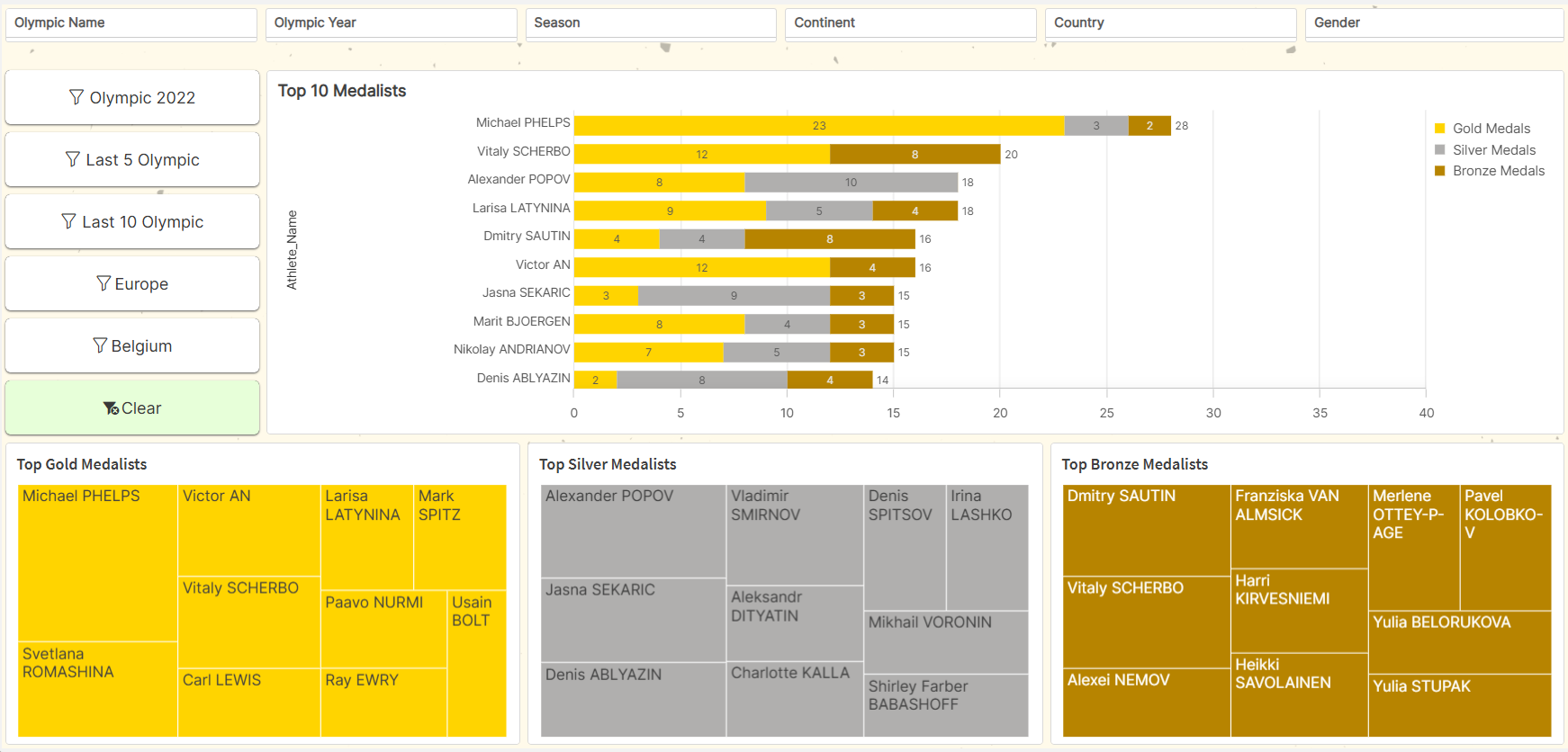The height and width of the screenshot is (752, 1568).
Task: Click the funnel icon beside Last 5 Olympic
Action: coord(73,159)
